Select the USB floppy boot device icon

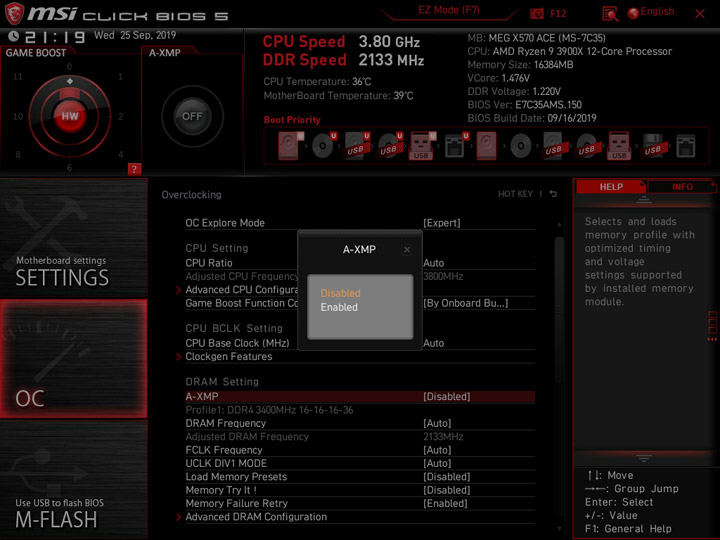point(653,146)
